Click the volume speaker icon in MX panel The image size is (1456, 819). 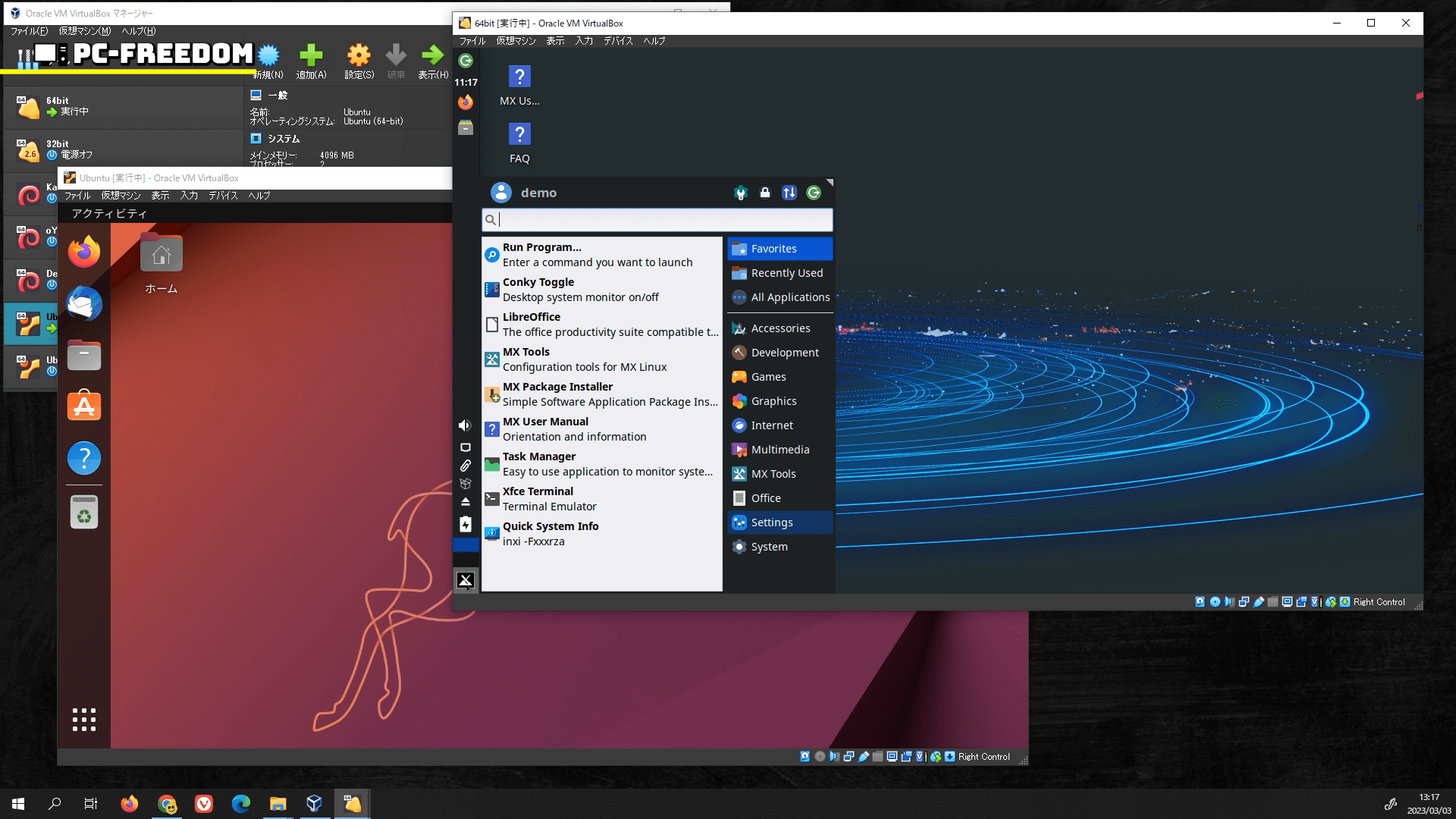pos(465,425)
